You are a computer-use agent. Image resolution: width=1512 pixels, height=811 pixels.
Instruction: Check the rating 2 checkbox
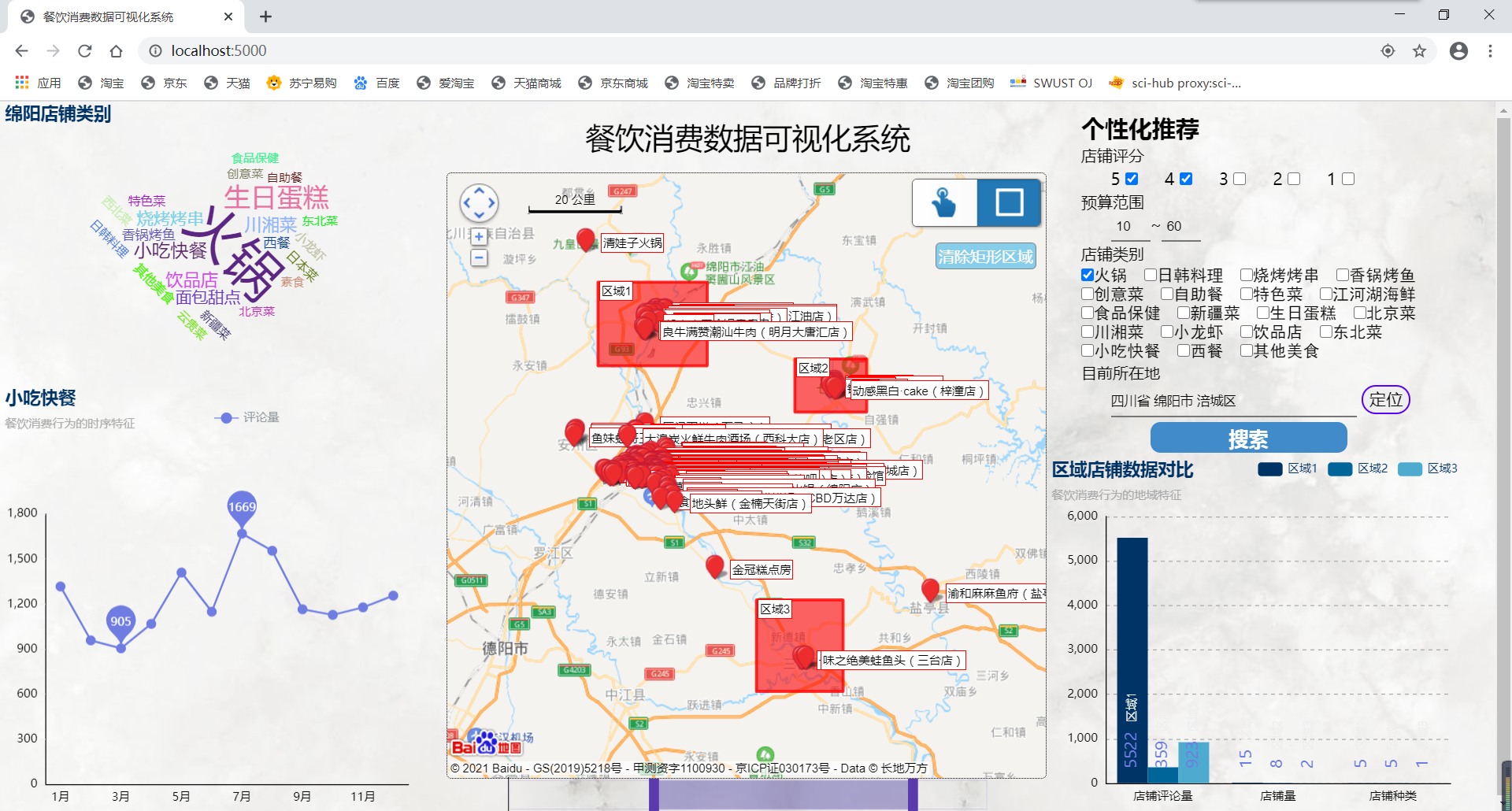(x=1294, y=179)
